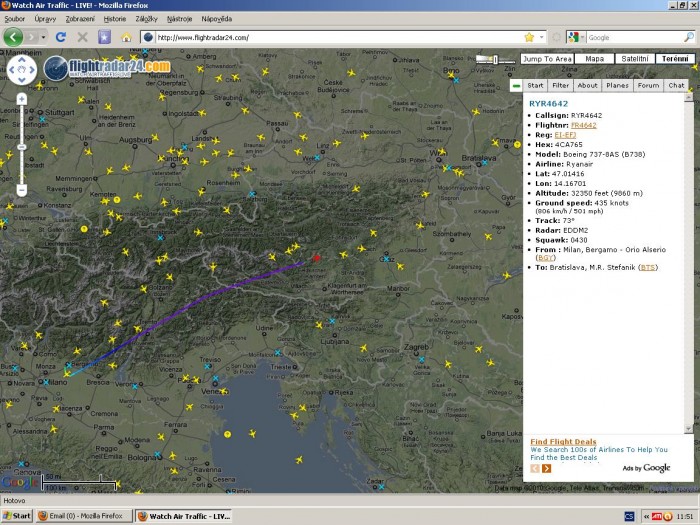Image resolution: width=700 pixels, height=525 pixels.
Task: Run search with magnifying glass icon
Action: 689,38
